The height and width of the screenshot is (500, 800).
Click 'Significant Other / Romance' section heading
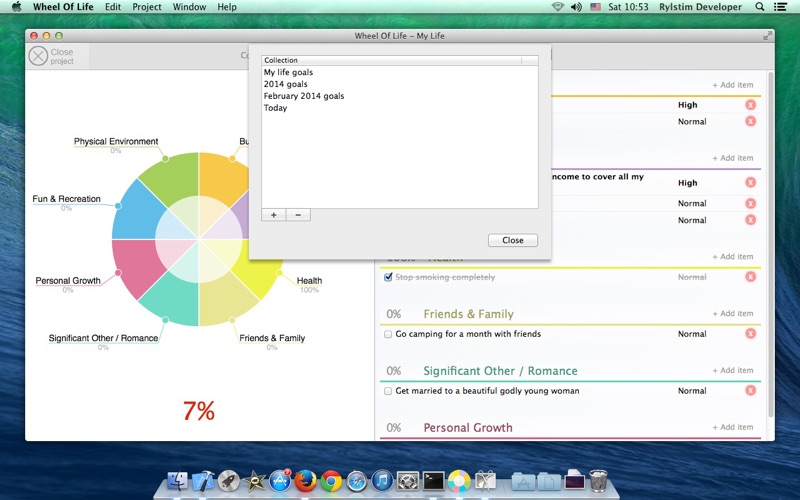coord(500,371)
